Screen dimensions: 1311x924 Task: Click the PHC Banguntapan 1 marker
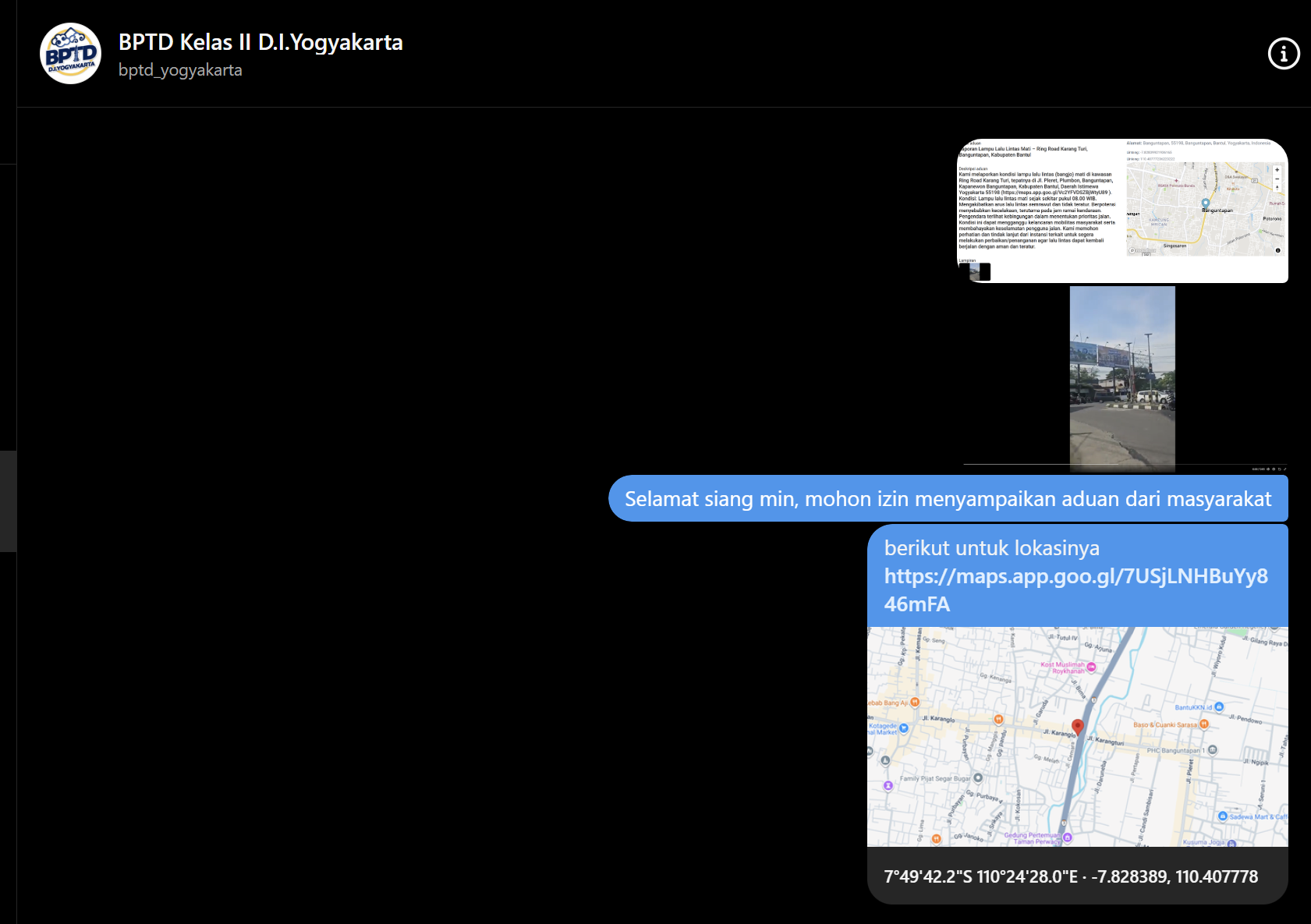1212,750
